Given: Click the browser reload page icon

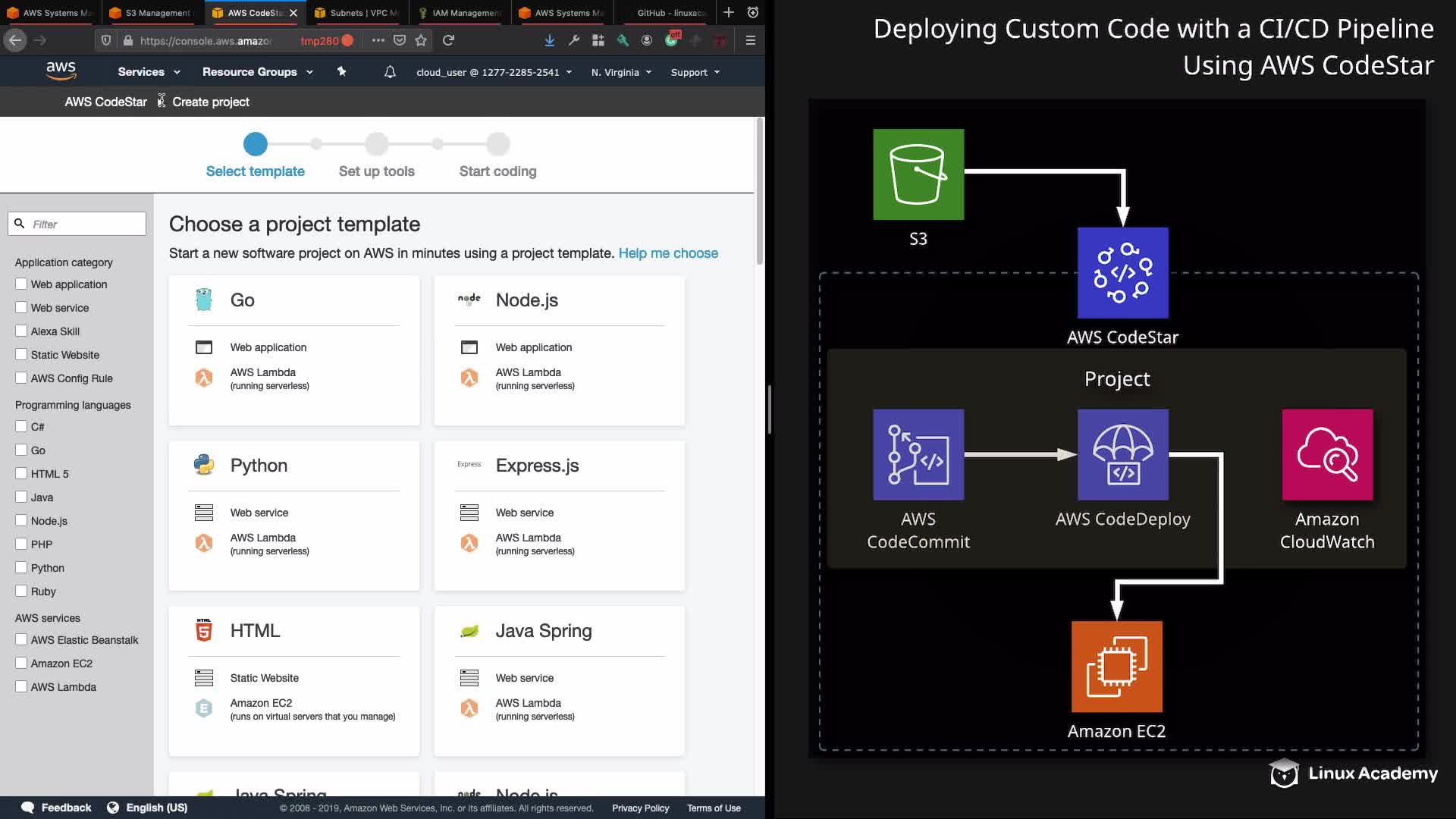Looking at the screenshot, I should tap(448, 40).
